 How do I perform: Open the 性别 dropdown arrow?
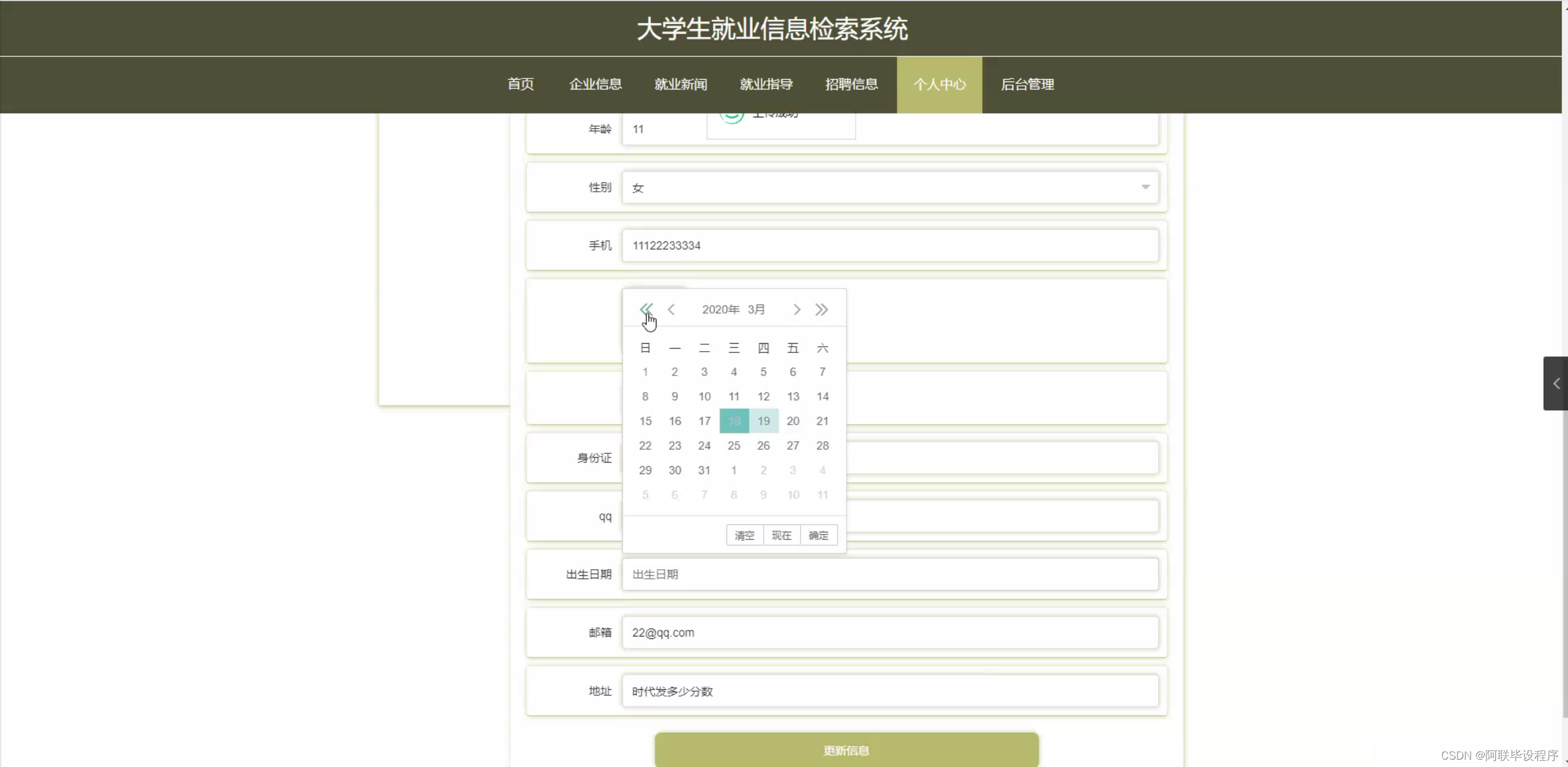click(x=1145, y=187)
